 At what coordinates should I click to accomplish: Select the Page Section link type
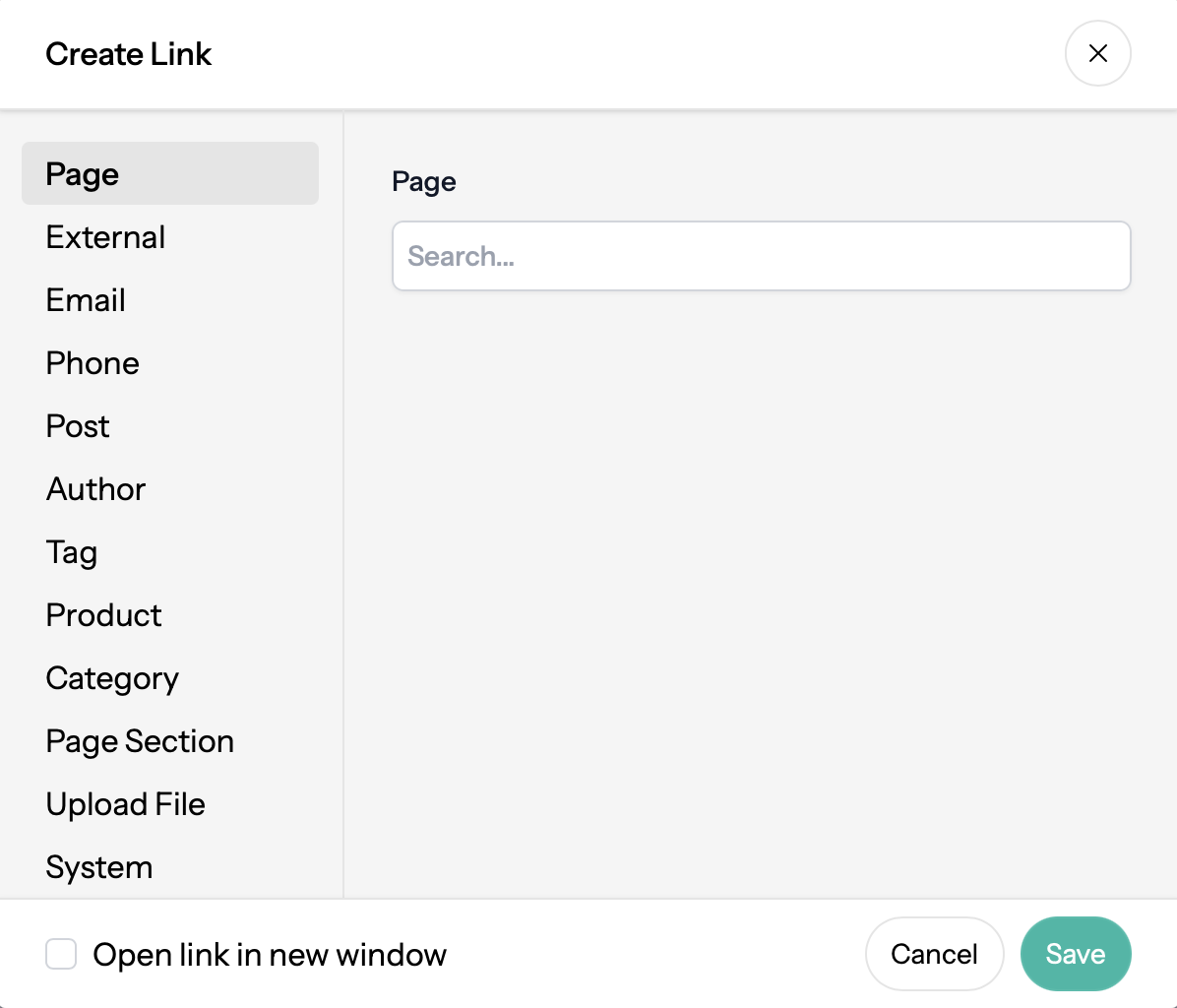tap(139, 740)
